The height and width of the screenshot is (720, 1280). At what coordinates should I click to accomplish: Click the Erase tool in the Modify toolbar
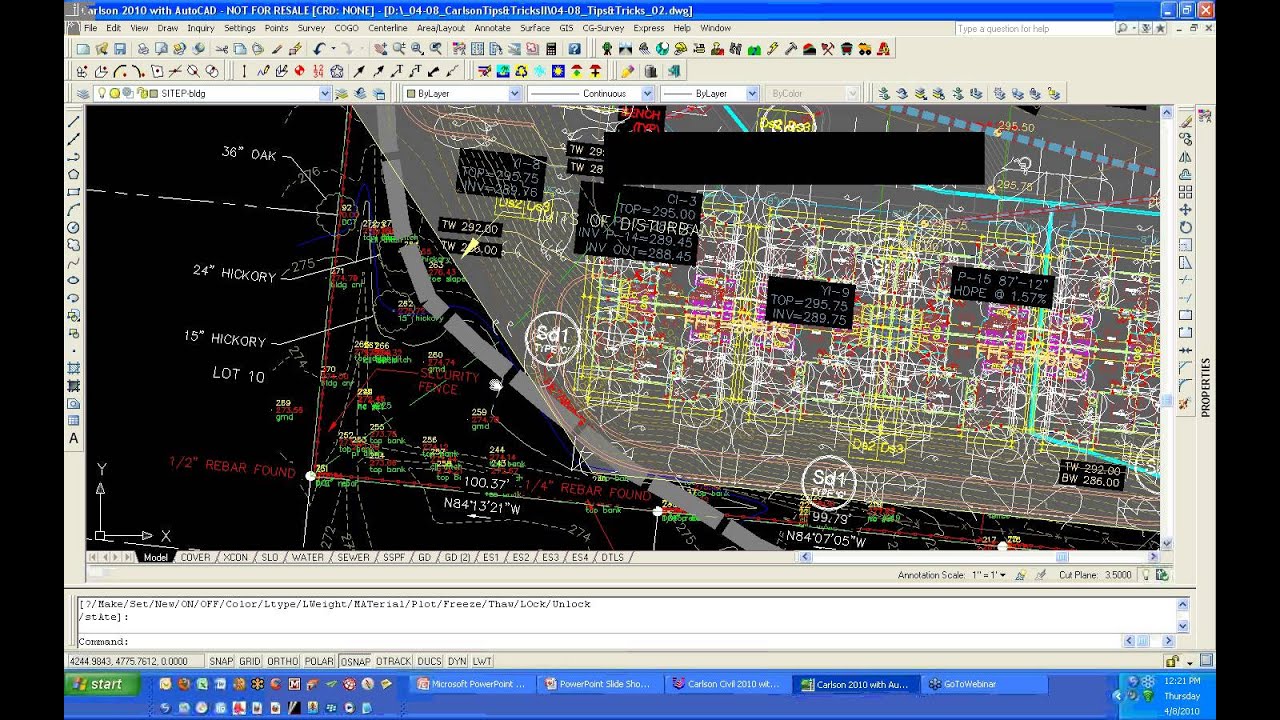(x=1186, y=122)
